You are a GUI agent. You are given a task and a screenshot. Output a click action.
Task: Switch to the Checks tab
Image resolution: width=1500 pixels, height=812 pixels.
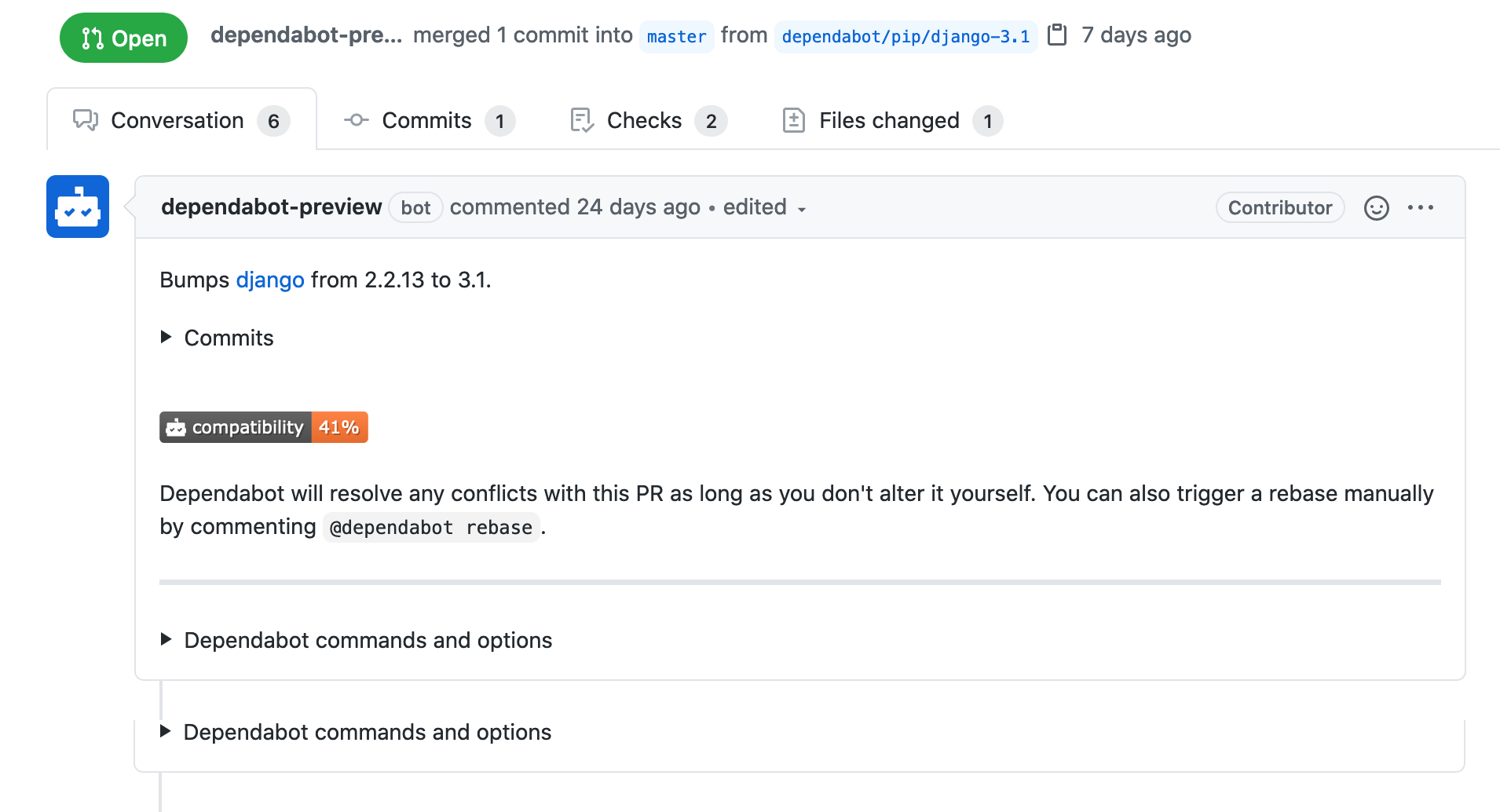[x=648, y=120]
